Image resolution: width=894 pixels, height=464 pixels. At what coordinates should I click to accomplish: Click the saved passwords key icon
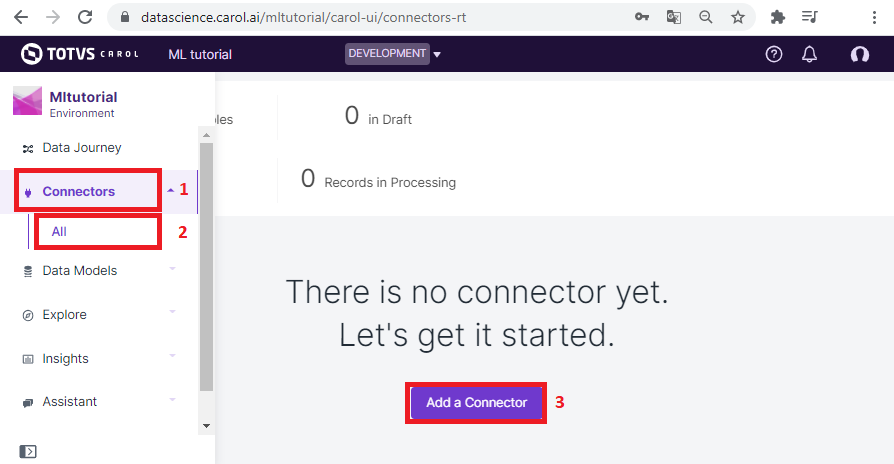(642, 17)
